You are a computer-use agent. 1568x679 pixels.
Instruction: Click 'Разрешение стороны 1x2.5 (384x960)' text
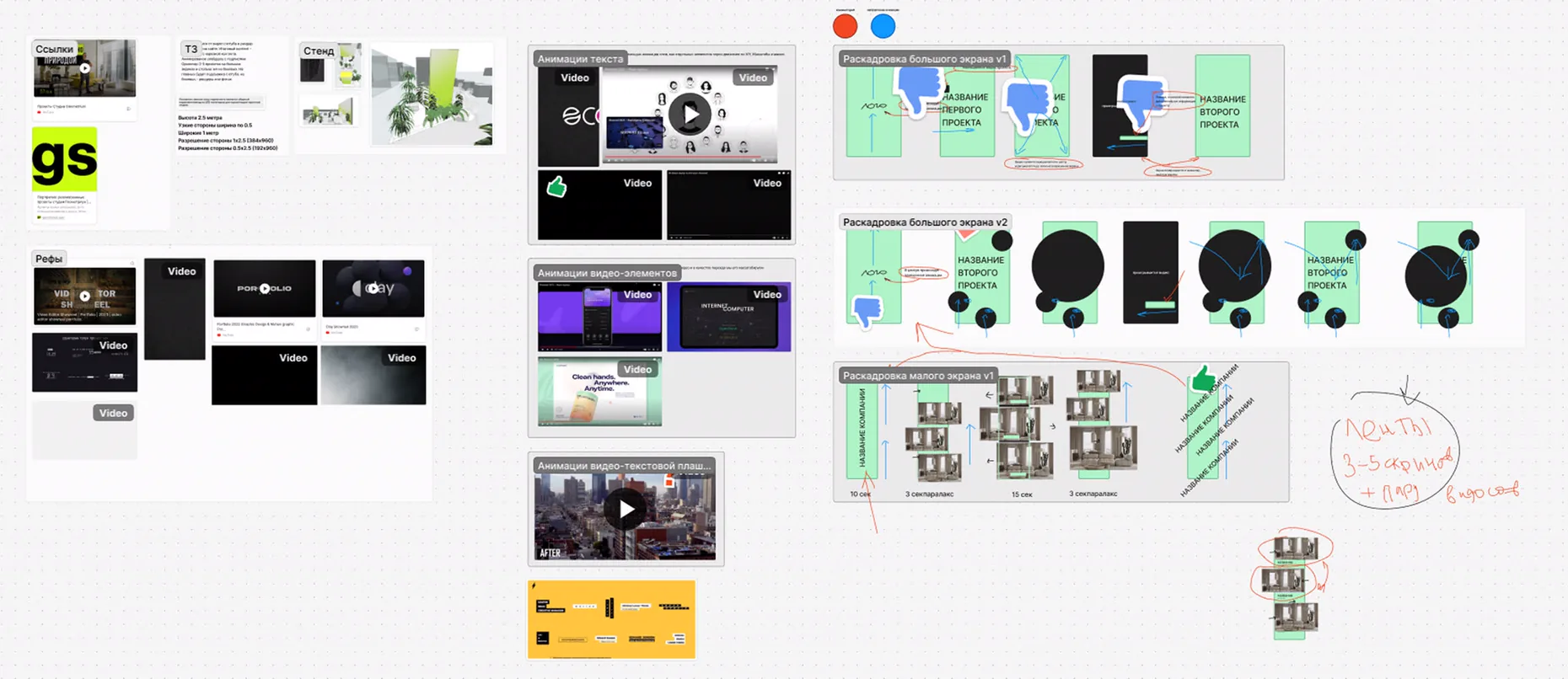(x=226, y=141)
